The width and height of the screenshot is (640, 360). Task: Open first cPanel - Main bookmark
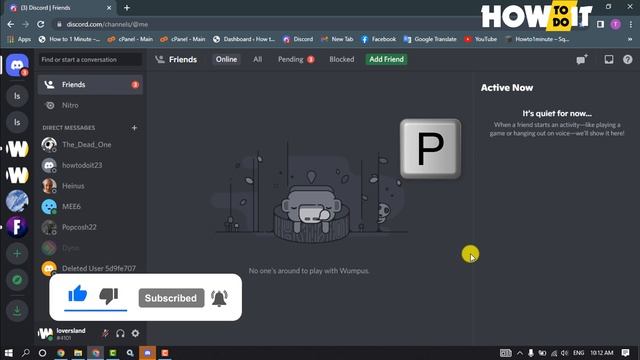click(x=130, y=39)
